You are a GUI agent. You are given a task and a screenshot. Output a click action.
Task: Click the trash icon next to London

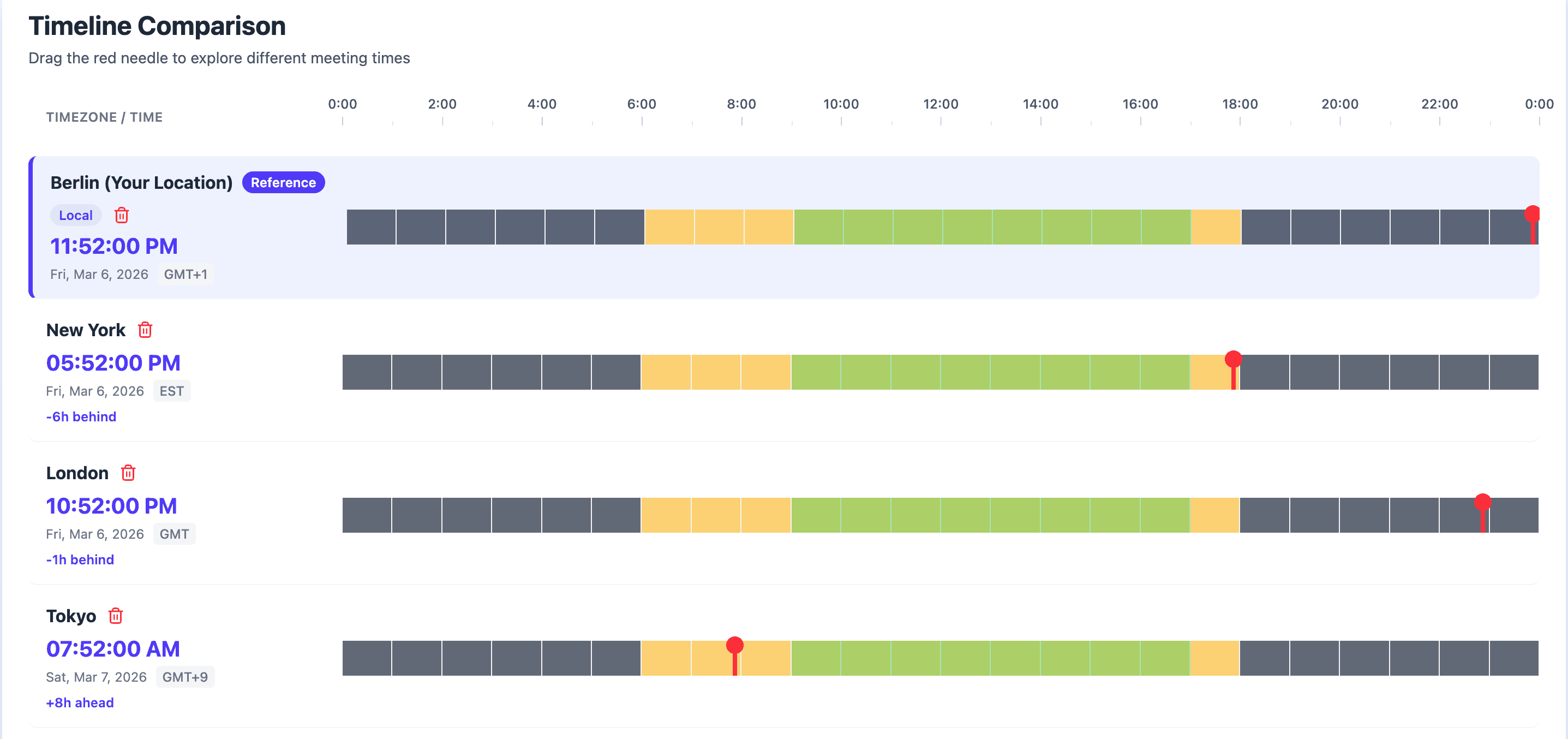tap(128, 473)
